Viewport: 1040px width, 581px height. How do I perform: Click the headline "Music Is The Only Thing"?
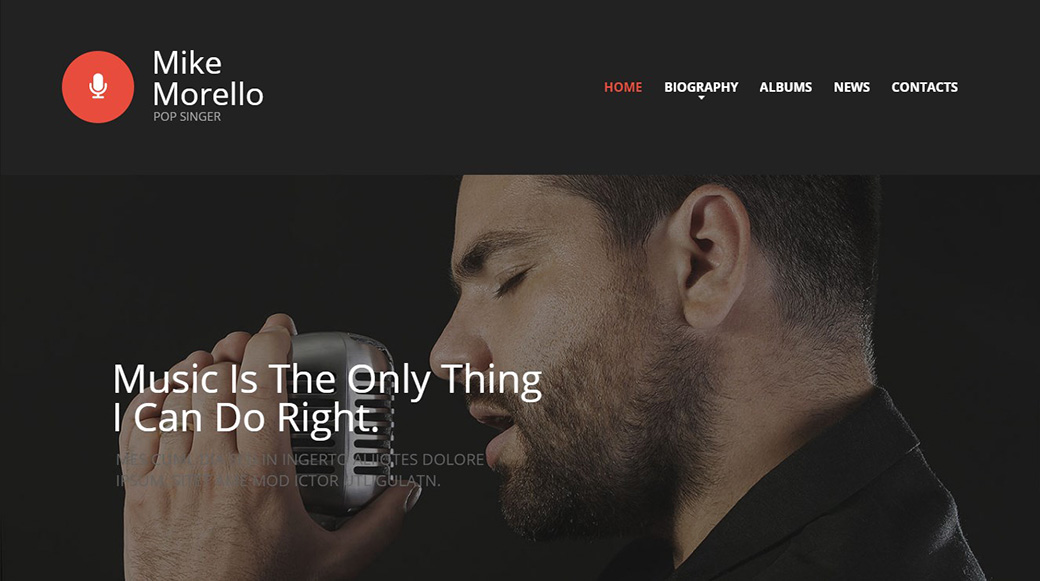click(x=327, y=380)
